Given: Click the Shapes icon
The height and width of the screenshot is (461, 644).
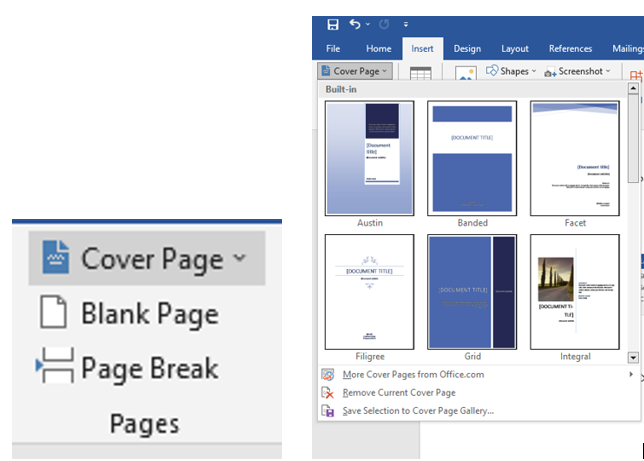Looking at the screenshot, I should click(492, 71).
